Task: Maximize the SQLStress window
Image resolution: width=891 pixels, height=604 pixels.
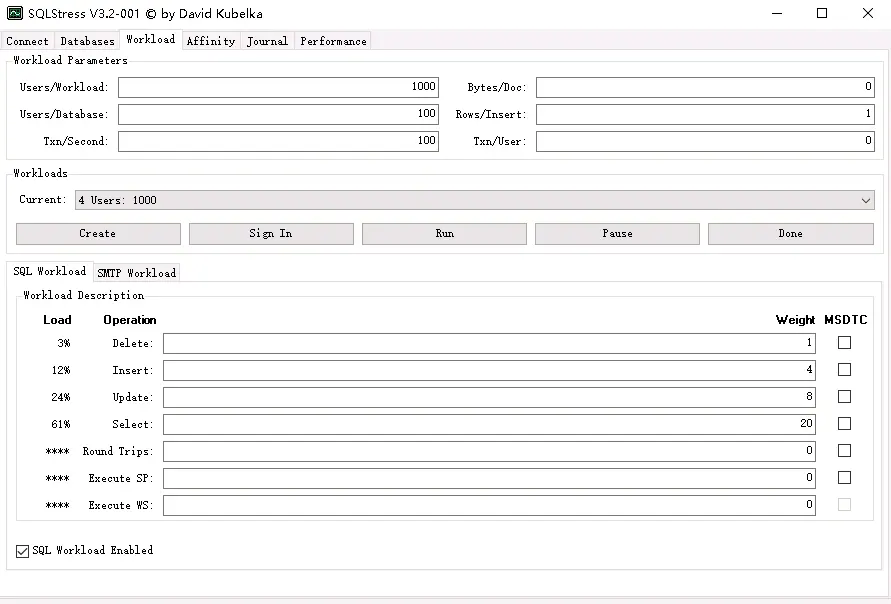Action: [822, 13]
